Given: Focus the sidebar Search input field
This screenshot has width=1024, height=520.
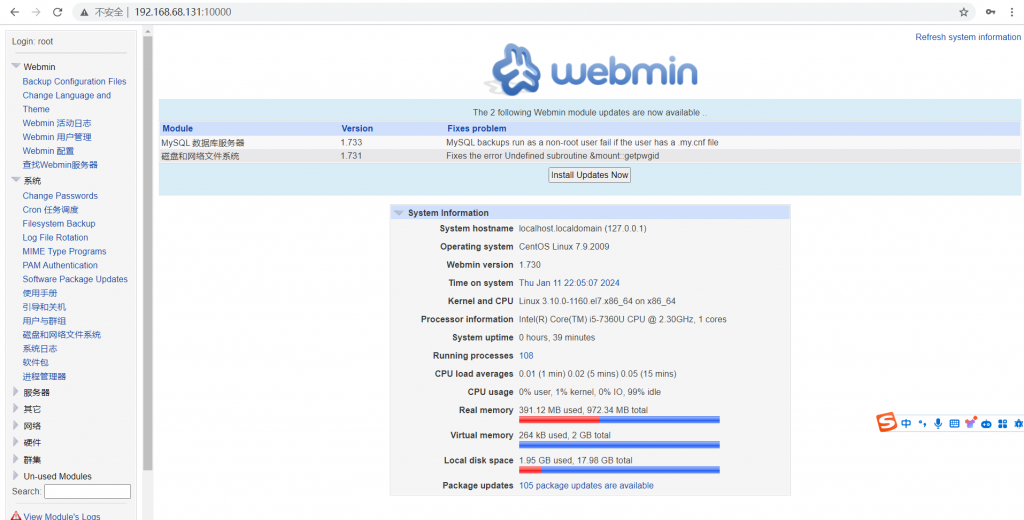Looking at the screenshot, I should tap(87, 492).
